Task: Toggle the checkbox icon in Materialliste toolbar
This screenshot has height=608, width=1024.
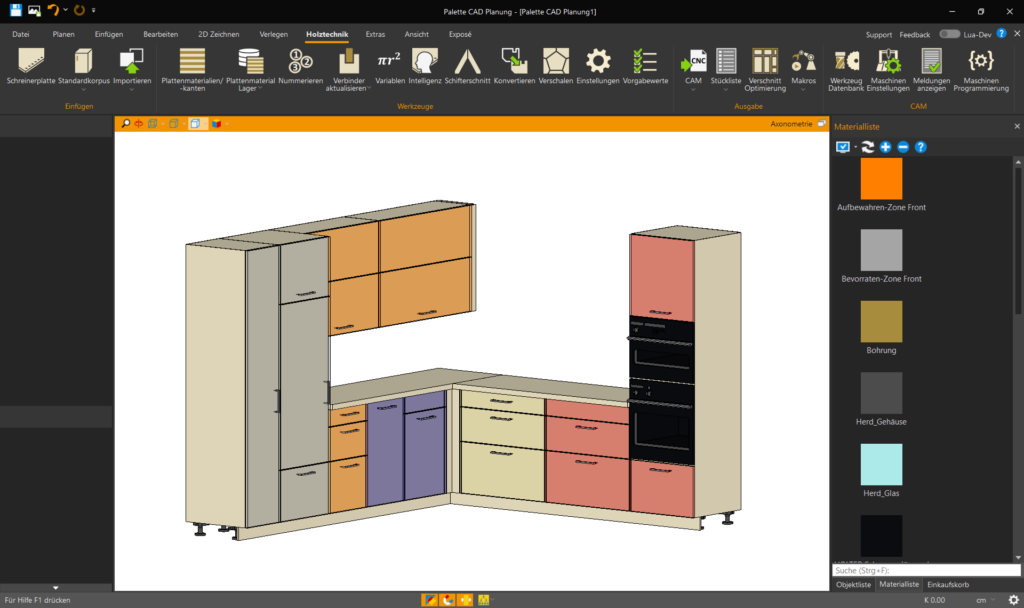Action: coord(842,147)
